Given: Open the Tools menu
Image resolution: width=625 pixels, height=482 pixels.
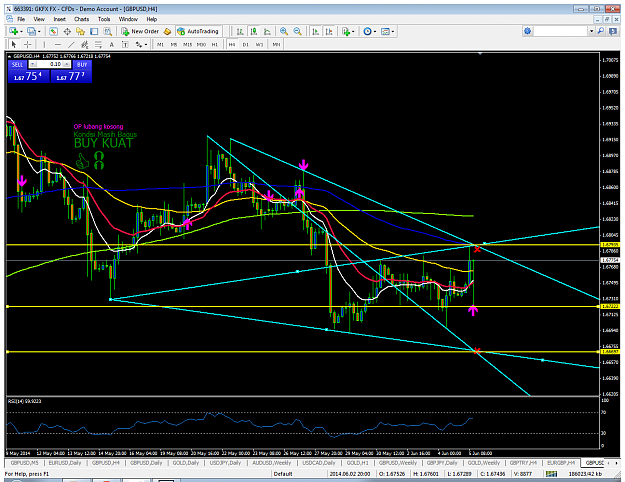Looking at the screenshot, I should point(104,19).
